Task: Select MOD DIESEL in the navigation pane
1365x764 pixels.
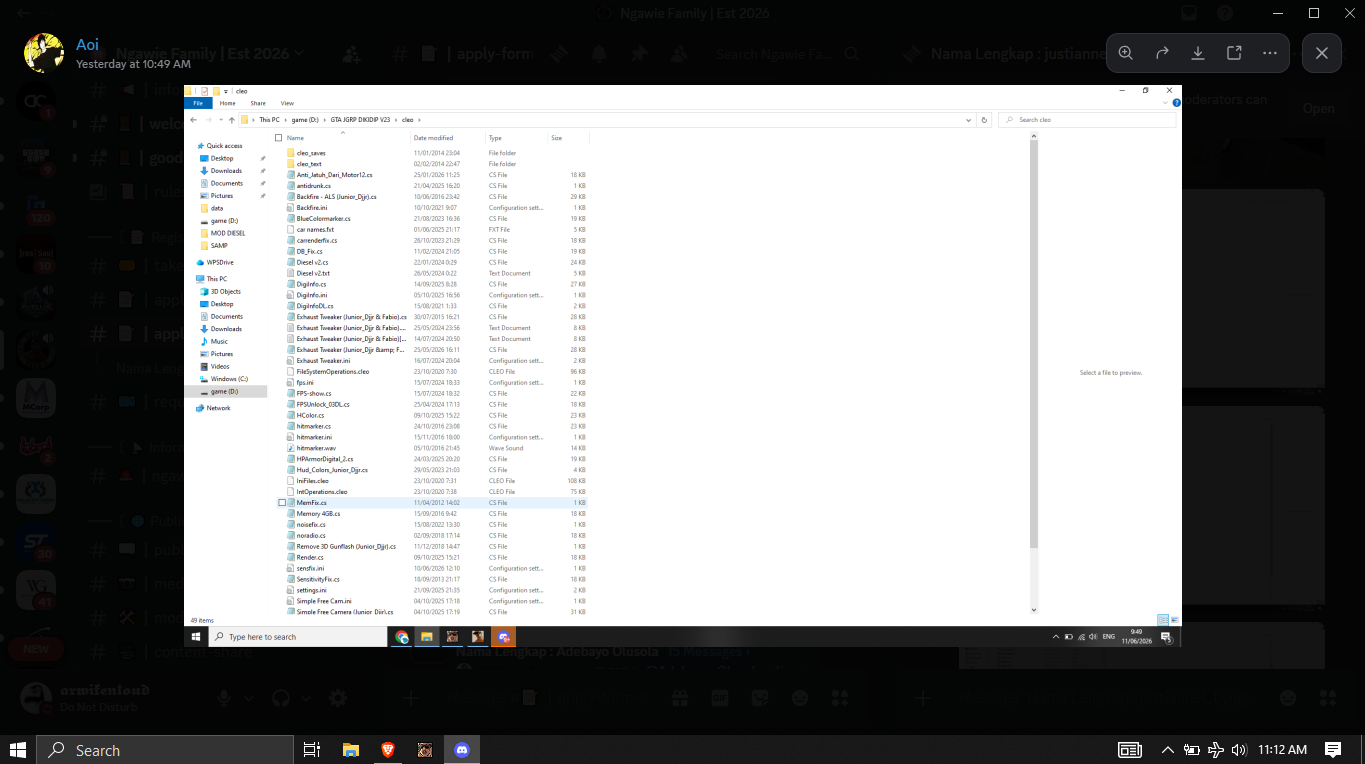Action: tap(227, 233)
